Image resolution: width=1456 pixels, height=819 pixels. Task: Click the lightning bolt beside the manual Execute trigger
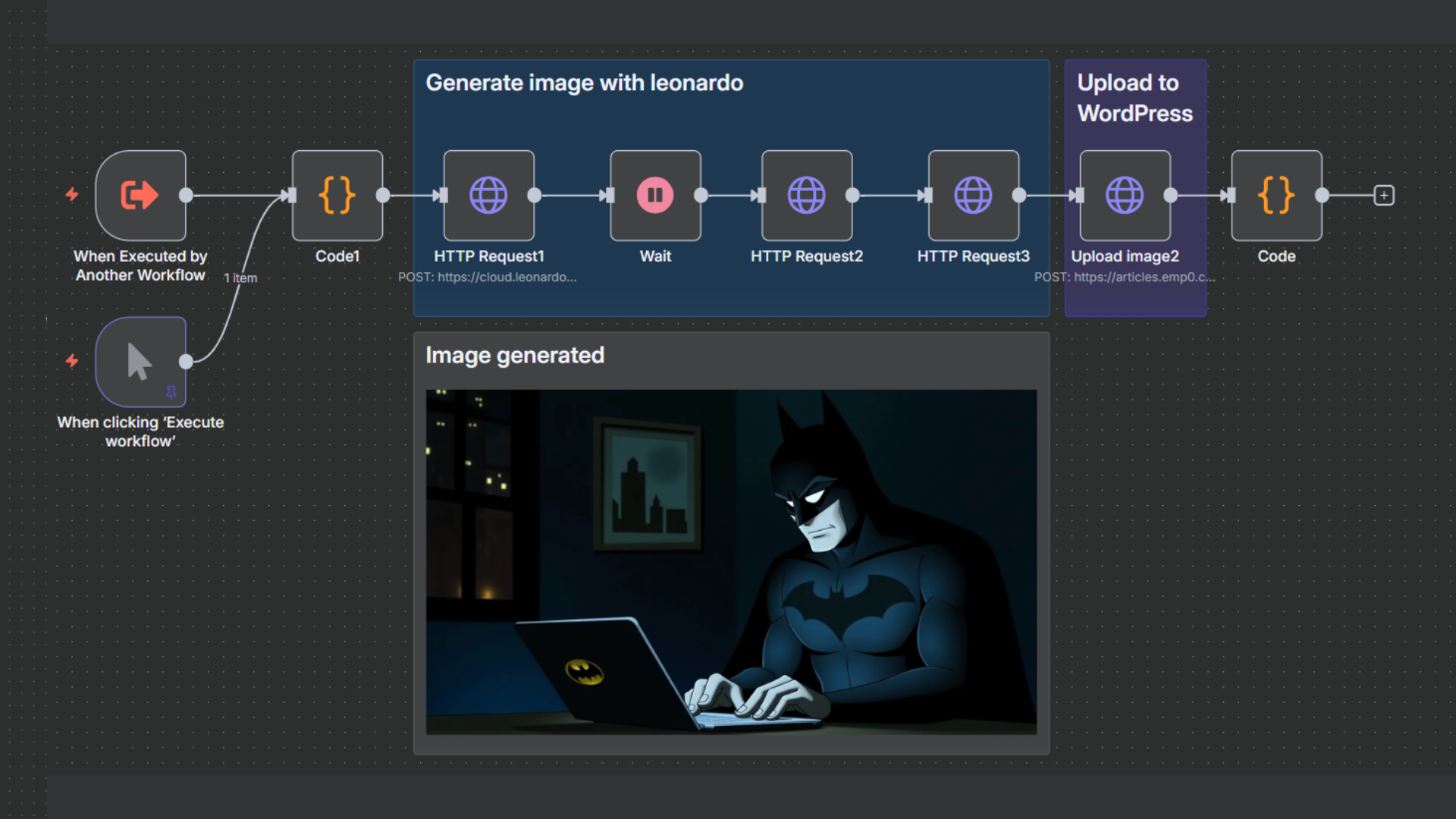pyautogui.click(x=72, y=360)
